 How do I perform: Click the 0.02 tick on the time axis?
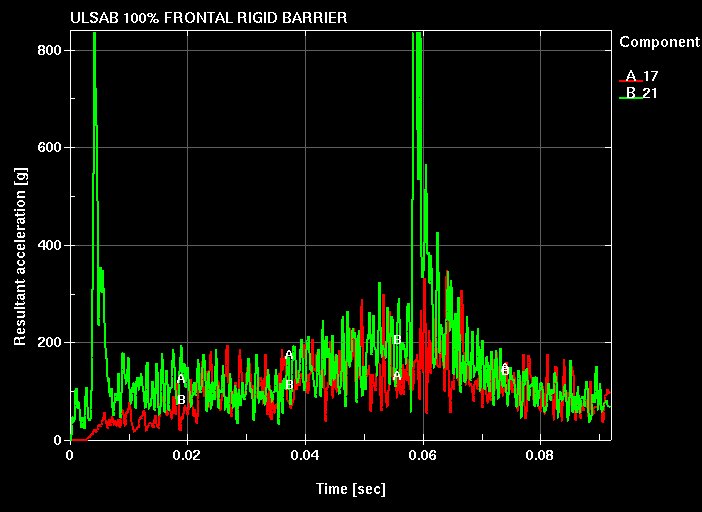(x=187, y=454)
